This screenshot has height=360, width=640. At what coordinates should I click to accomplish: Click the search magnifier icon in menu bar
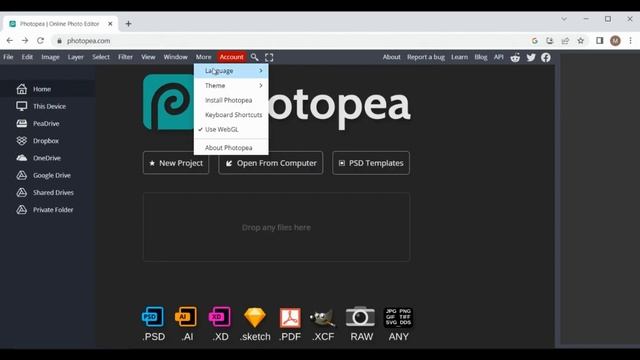(x=254, y=57)
